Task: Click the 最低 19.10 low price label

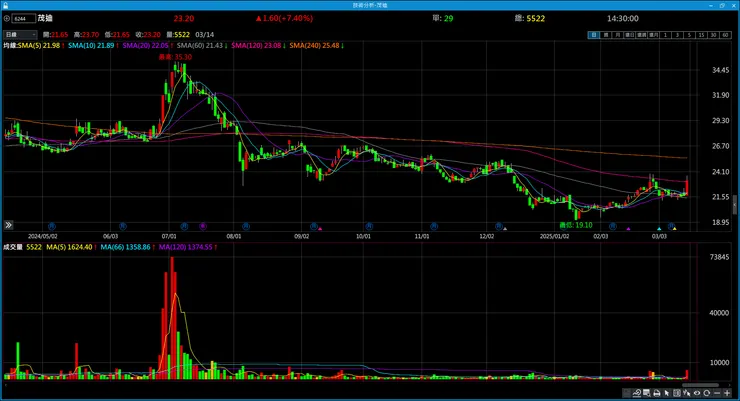Action: coord(576,225)
